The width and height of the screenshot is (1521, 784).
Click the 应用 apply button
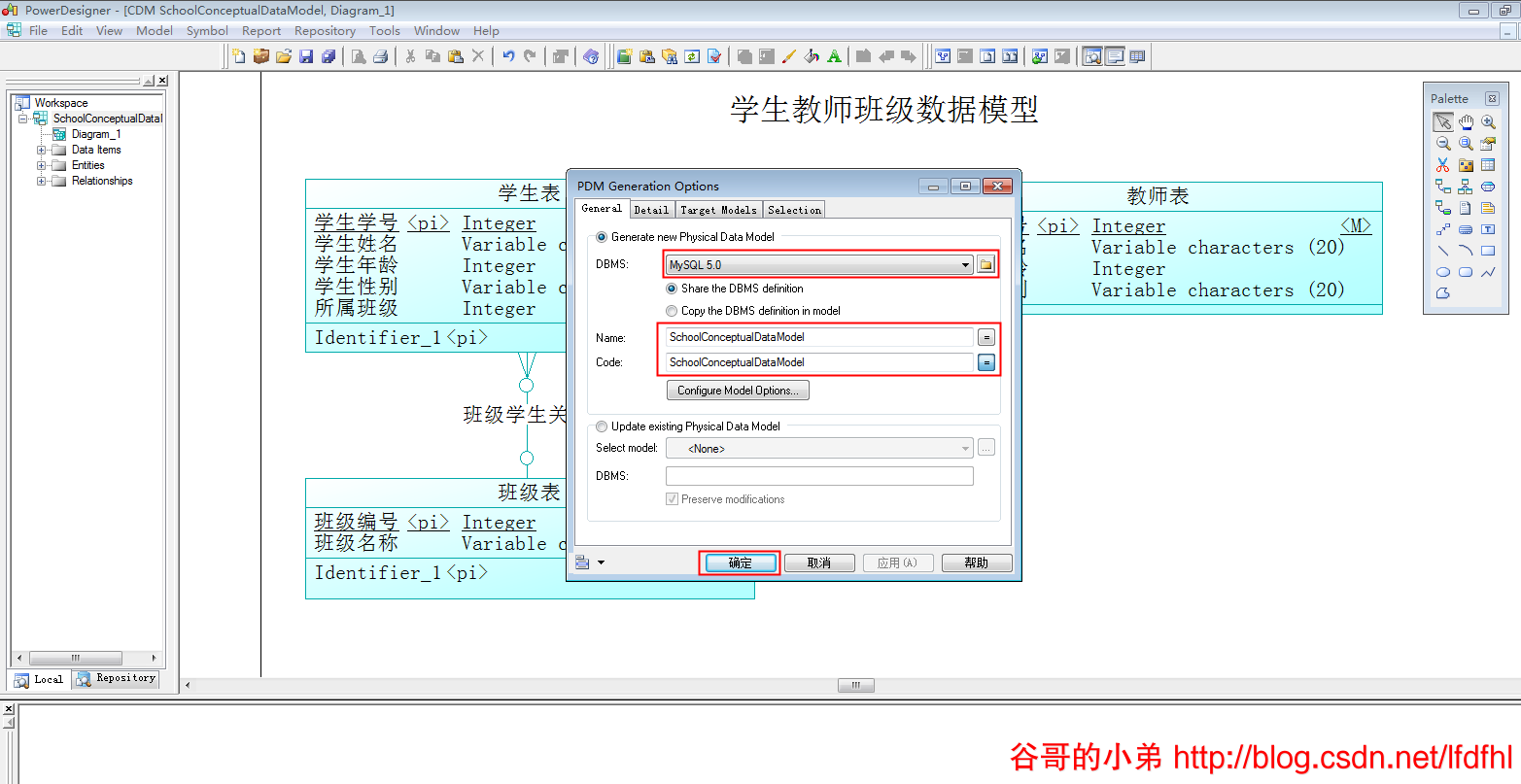(x=898, y=562)
